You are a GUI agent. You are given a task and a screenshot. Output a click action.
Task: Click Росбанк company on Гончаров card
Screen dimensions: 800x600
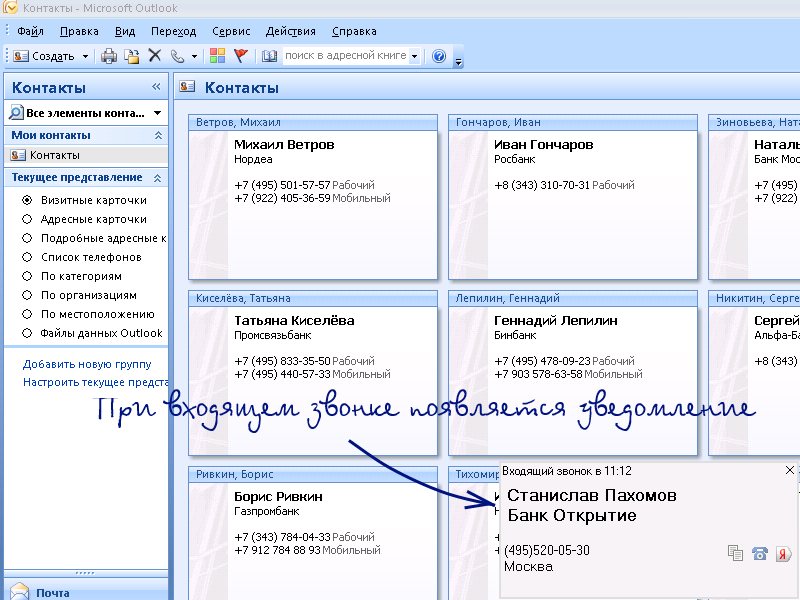[x=514, y=159]
